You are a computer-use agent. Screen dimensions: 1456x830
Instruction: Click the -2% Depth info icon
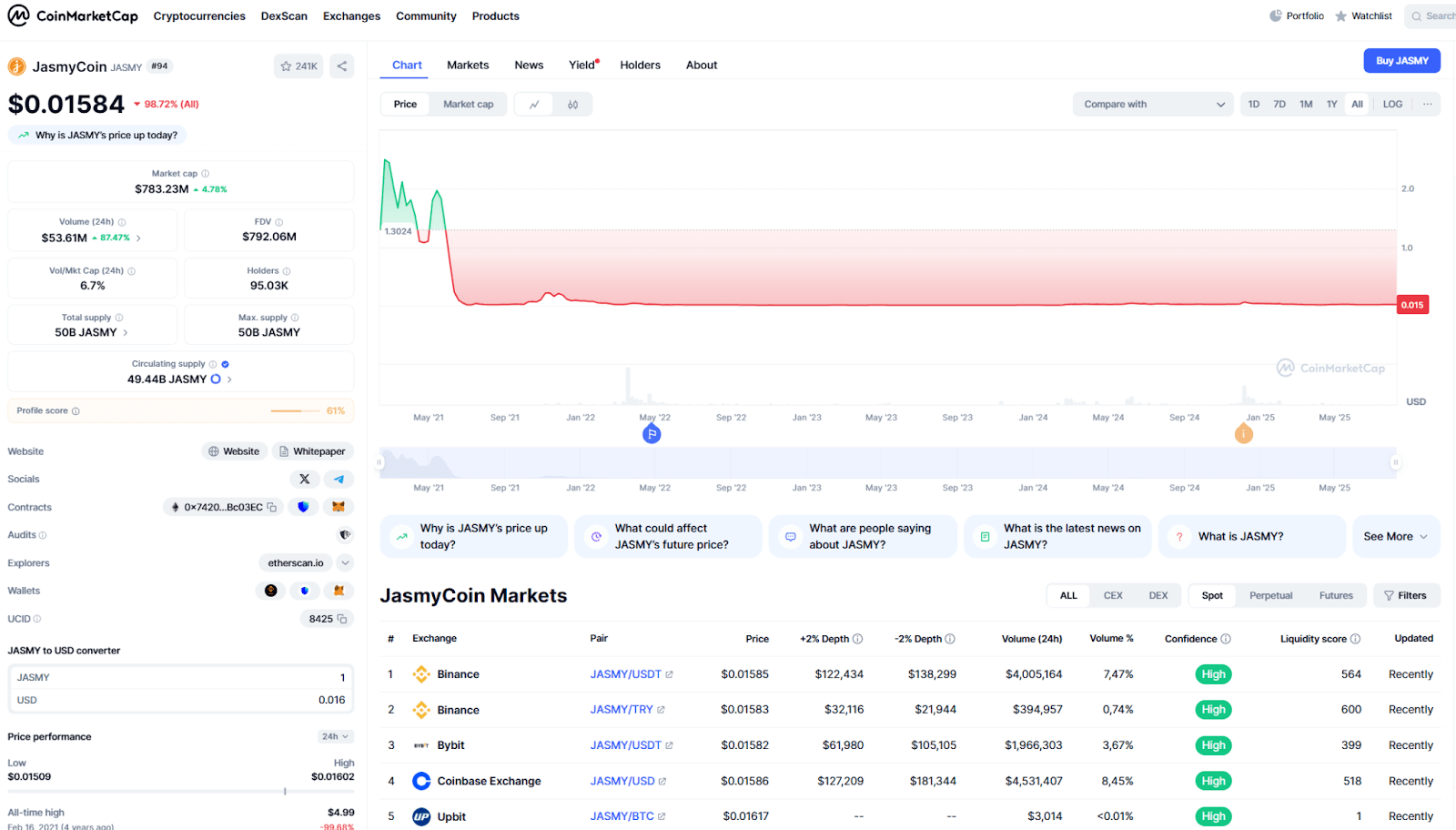(x=950, y=639)
